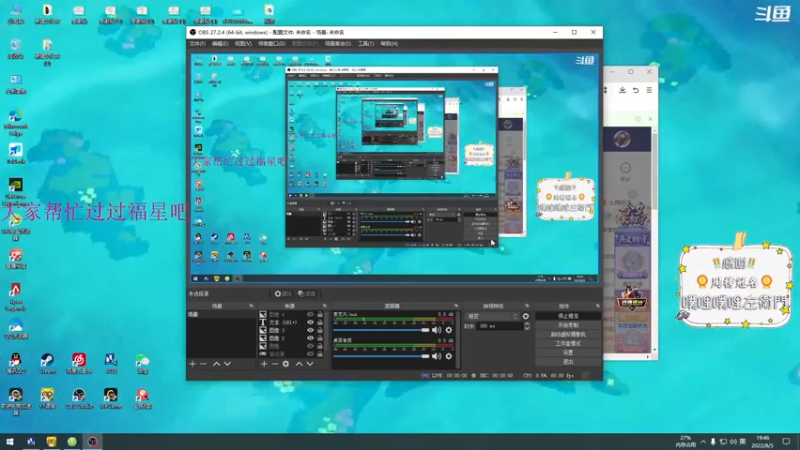Toggle visibility of source 图像 4

pyautogui.click(x=310, y=315)
